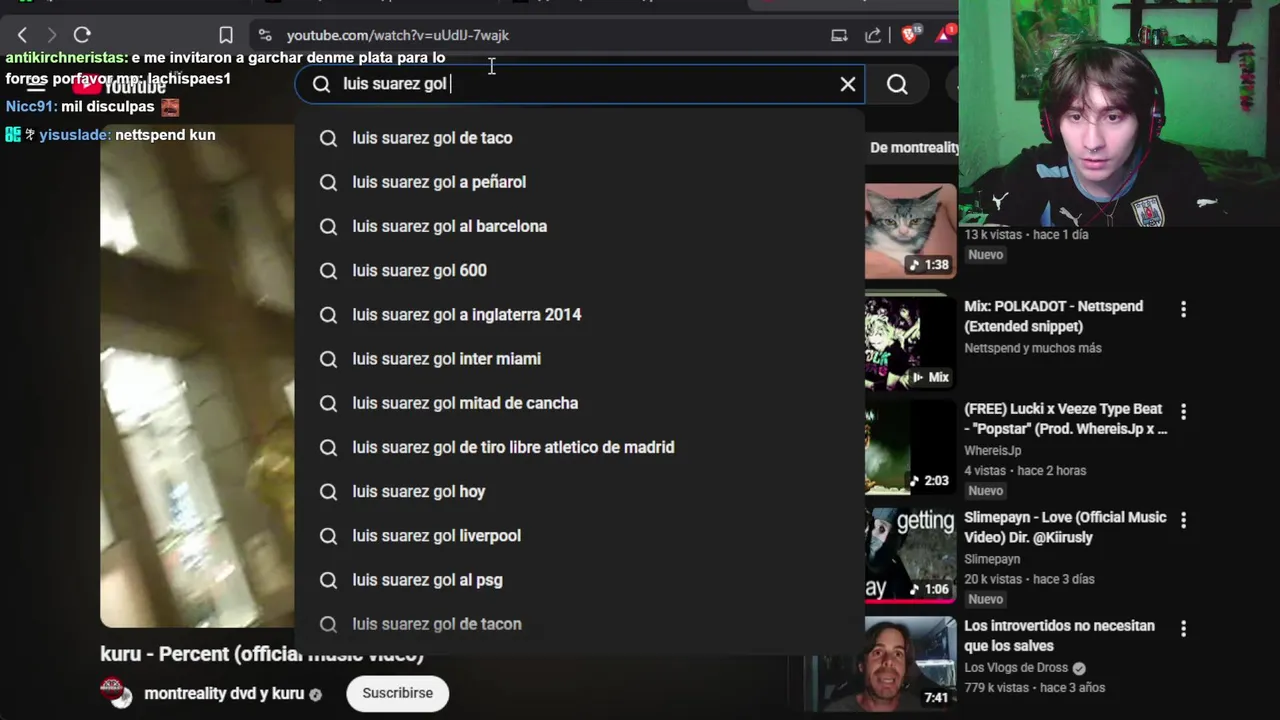Open Slimepayn - Love video thumbnail
Image resolution: width=1280 pixels, height=720 pixels.
[910, 554]
